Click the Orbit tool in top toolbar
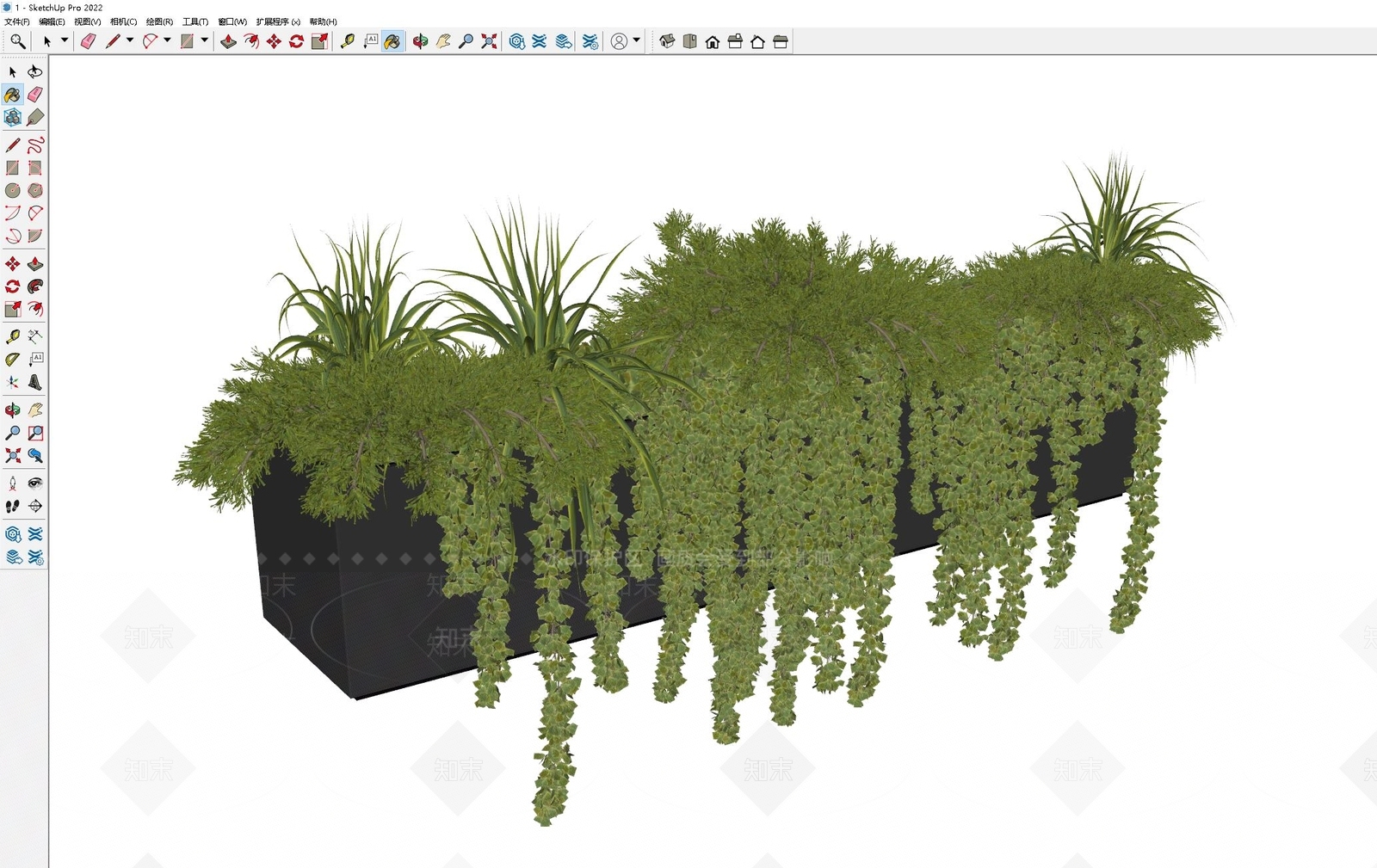 click(420, 41)
